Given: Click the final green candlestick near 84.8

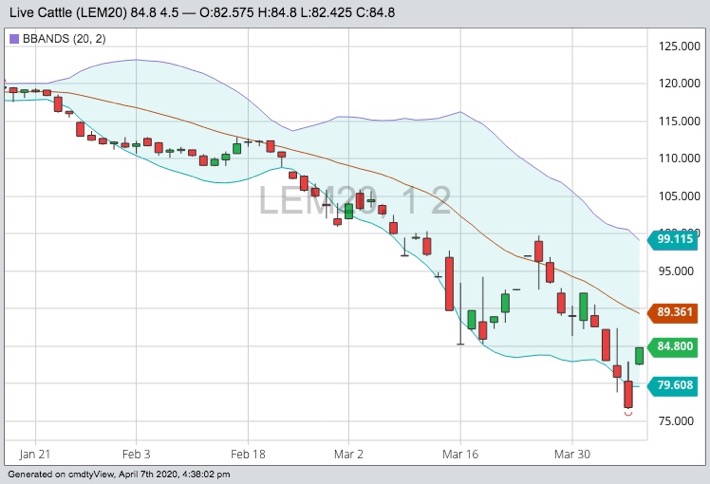Looking at the screenshot, I should [639, 356].
